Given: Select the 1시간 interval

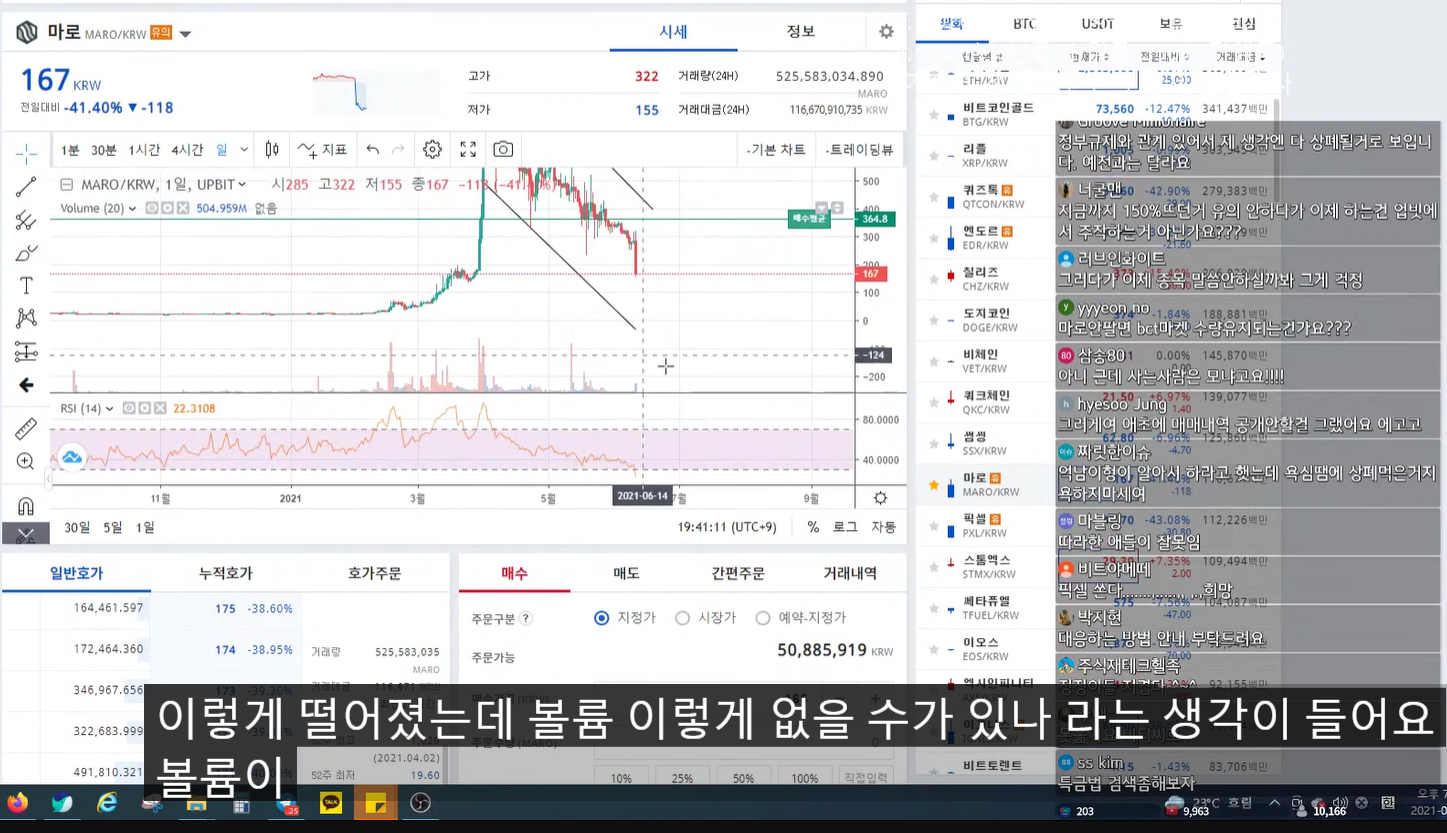Looking at the screenshot, I should pos(144,150).
